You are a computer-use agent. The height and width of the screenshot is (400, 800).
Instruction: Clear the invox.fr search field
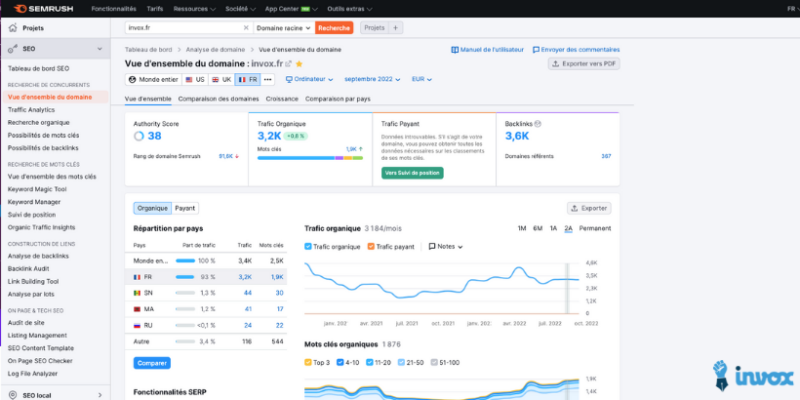tap(246, 28)
